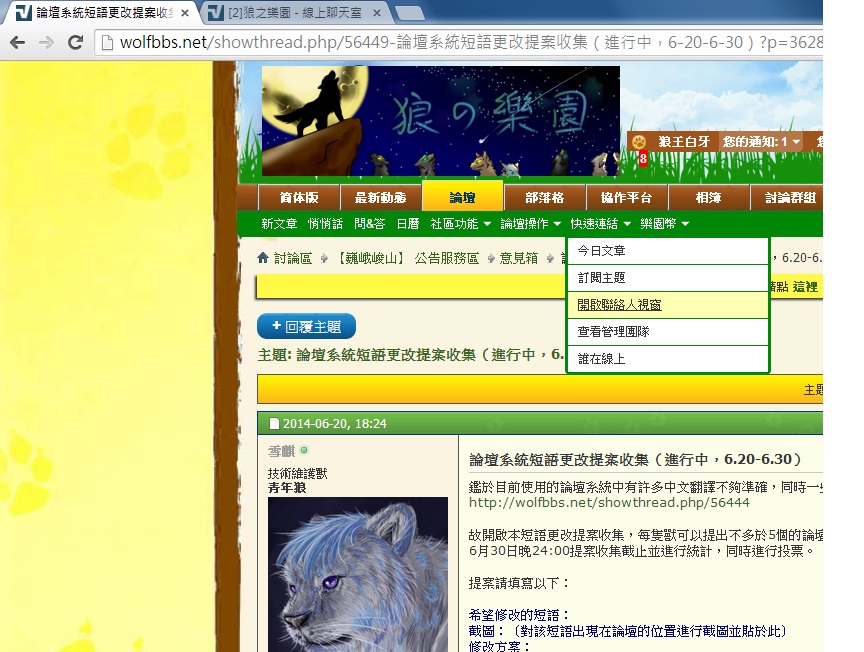Image resolution: width=864 pixels, height=652 pixels.
Task: Select the 論壇 navigation tab
Action: 462,197
